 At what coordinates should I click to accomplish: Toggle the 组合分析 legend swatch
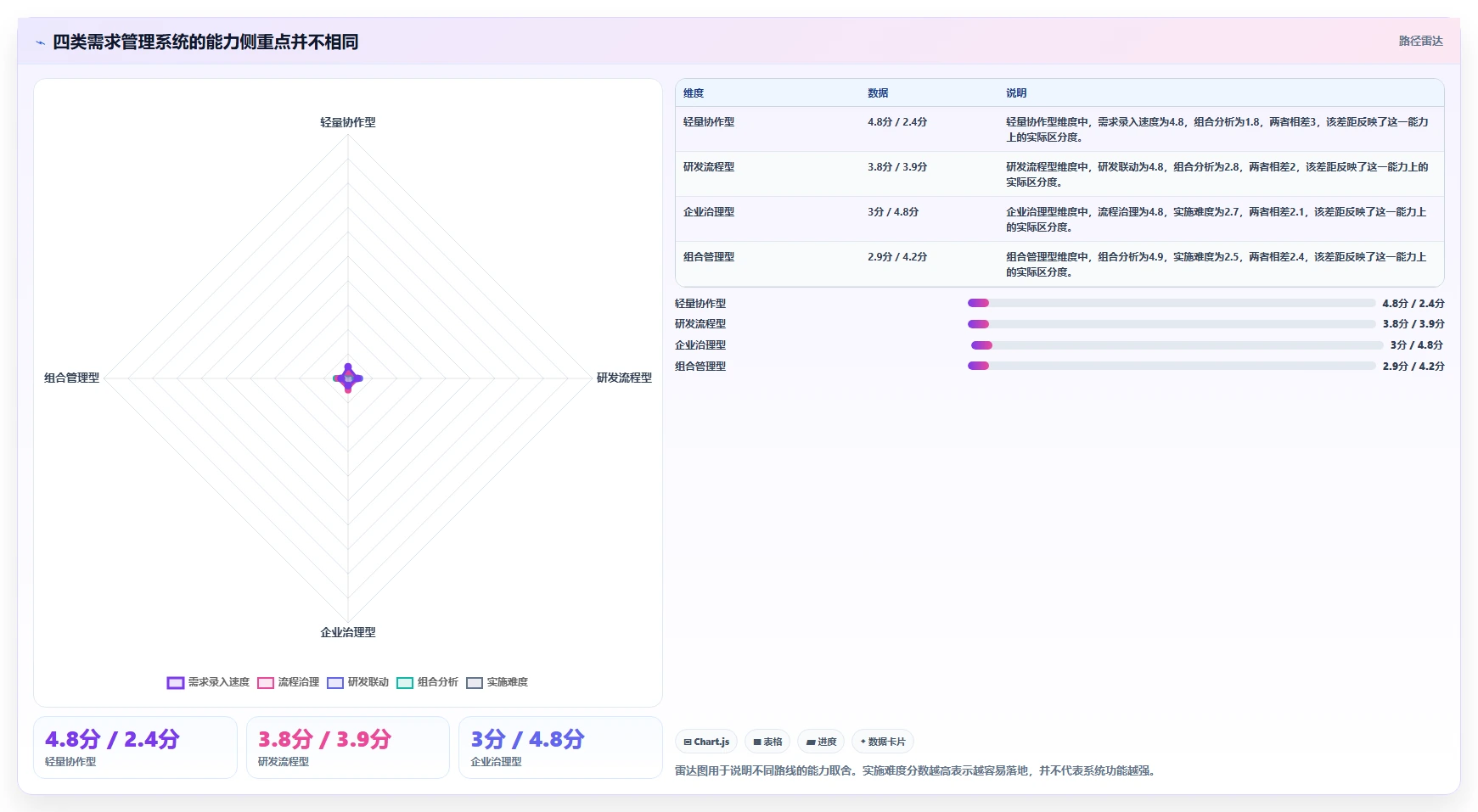coord(405,683)
